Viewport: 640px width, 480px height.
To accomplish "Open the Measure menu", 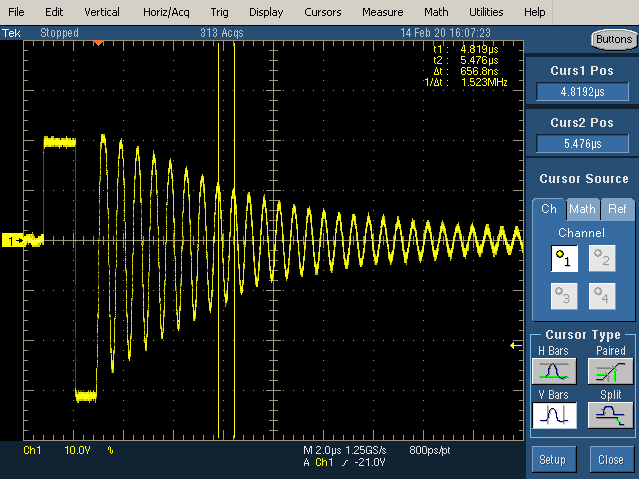I will point(382,12).
